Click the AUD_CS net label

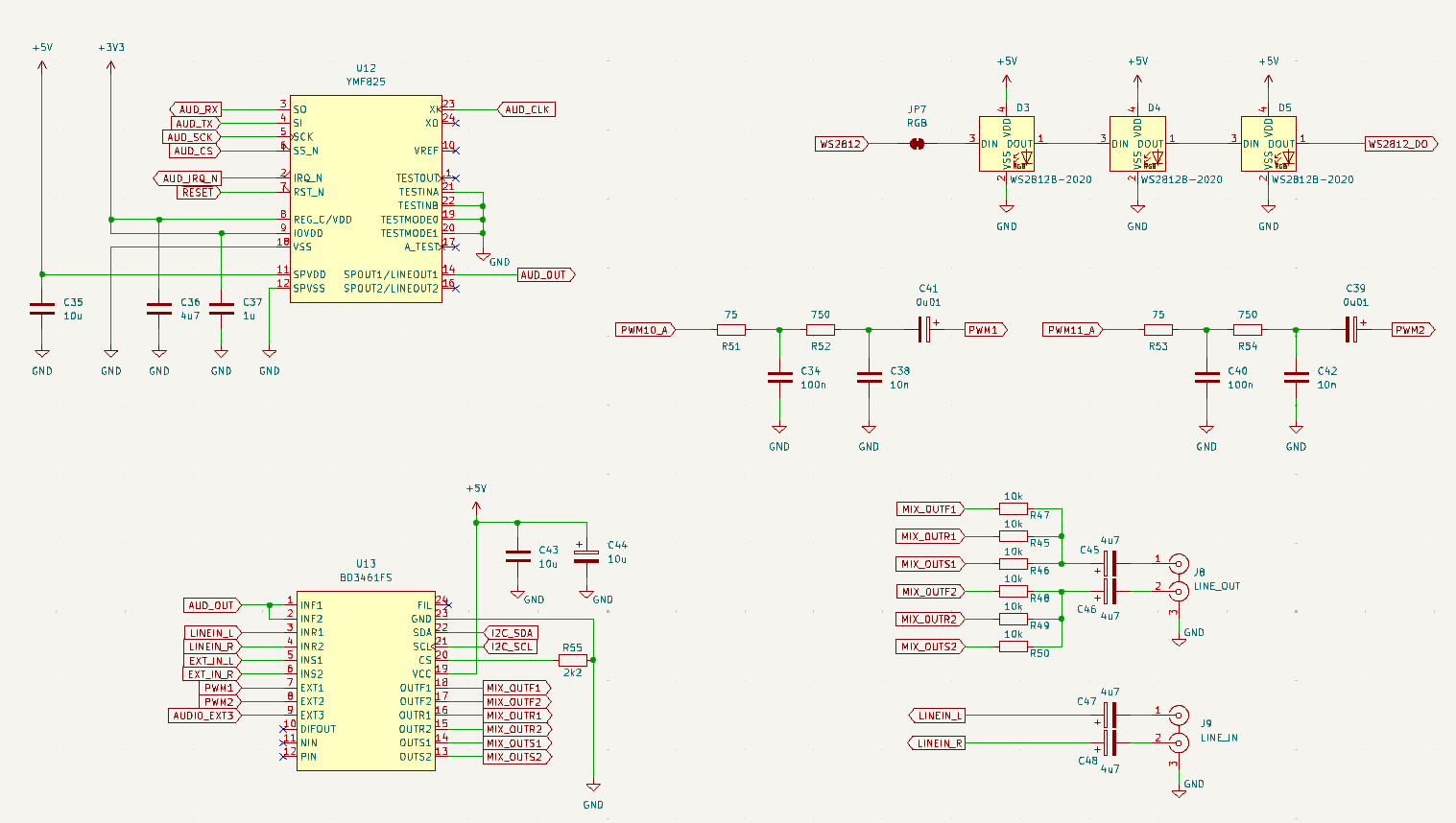pyautogui.click(x=195, y=151)
